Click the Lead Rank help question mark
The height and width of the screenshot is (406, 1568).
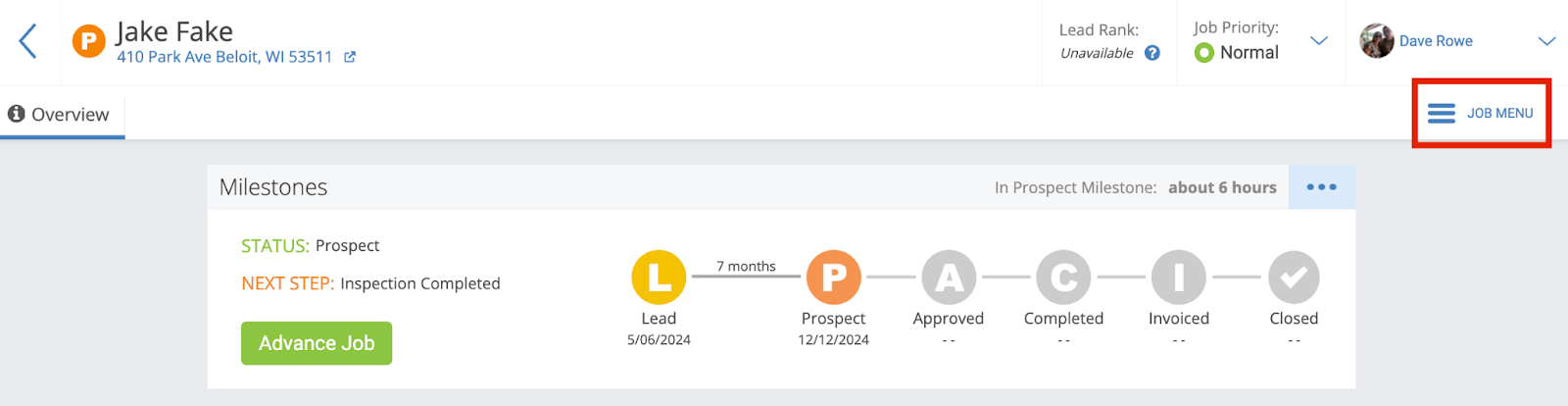coord(1152,53)
